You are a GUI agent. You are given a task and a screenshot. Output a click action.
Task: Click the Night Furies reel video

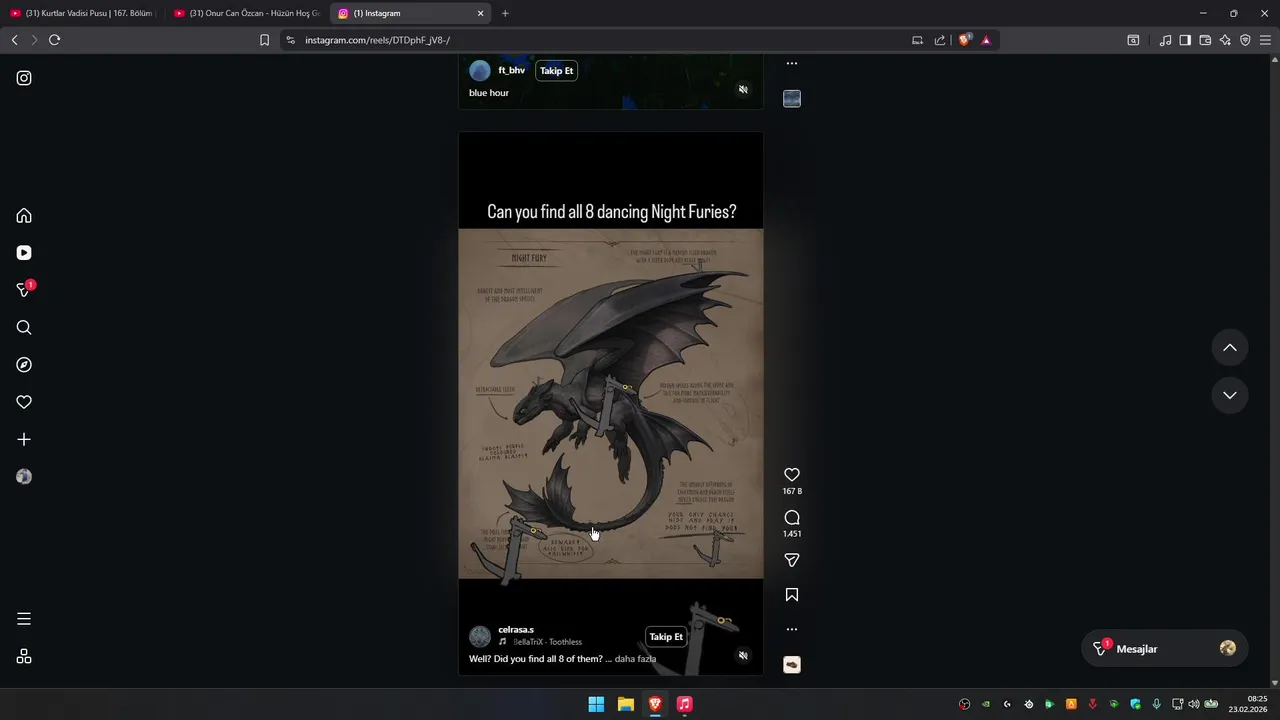(x=611, y=403)
